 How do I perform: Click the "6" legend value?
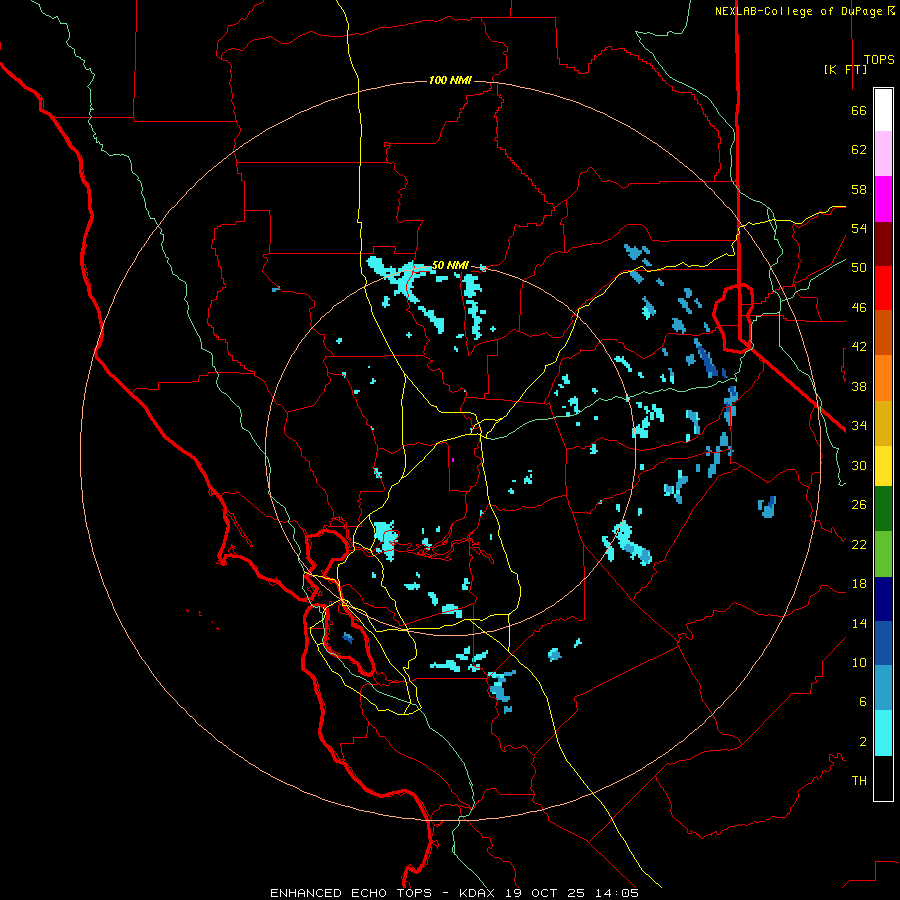pos(863,702)
